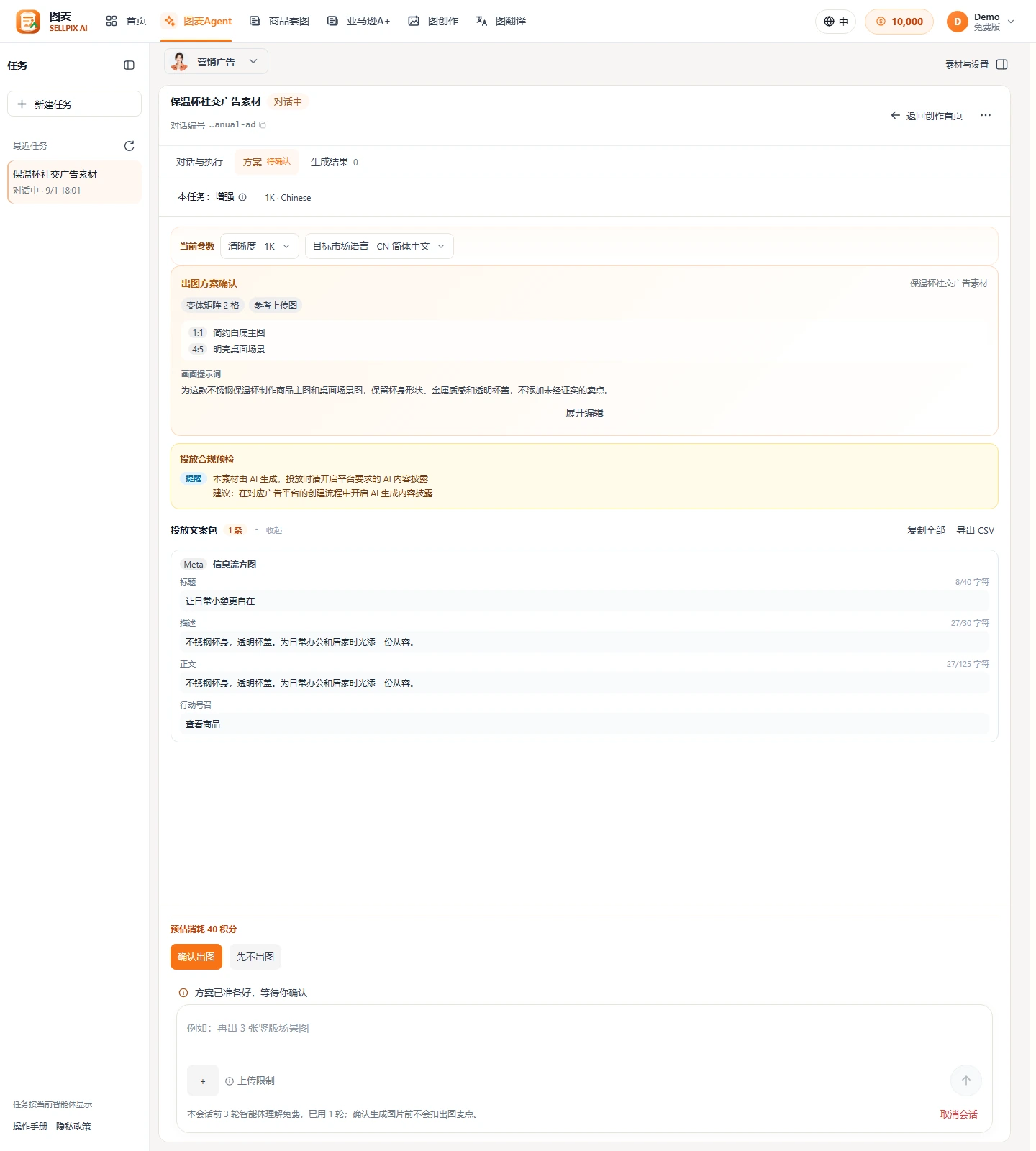Screen dimensions: 1036x1151
Task: Switch to the 生成结果 tab
Action: (335, 163)
